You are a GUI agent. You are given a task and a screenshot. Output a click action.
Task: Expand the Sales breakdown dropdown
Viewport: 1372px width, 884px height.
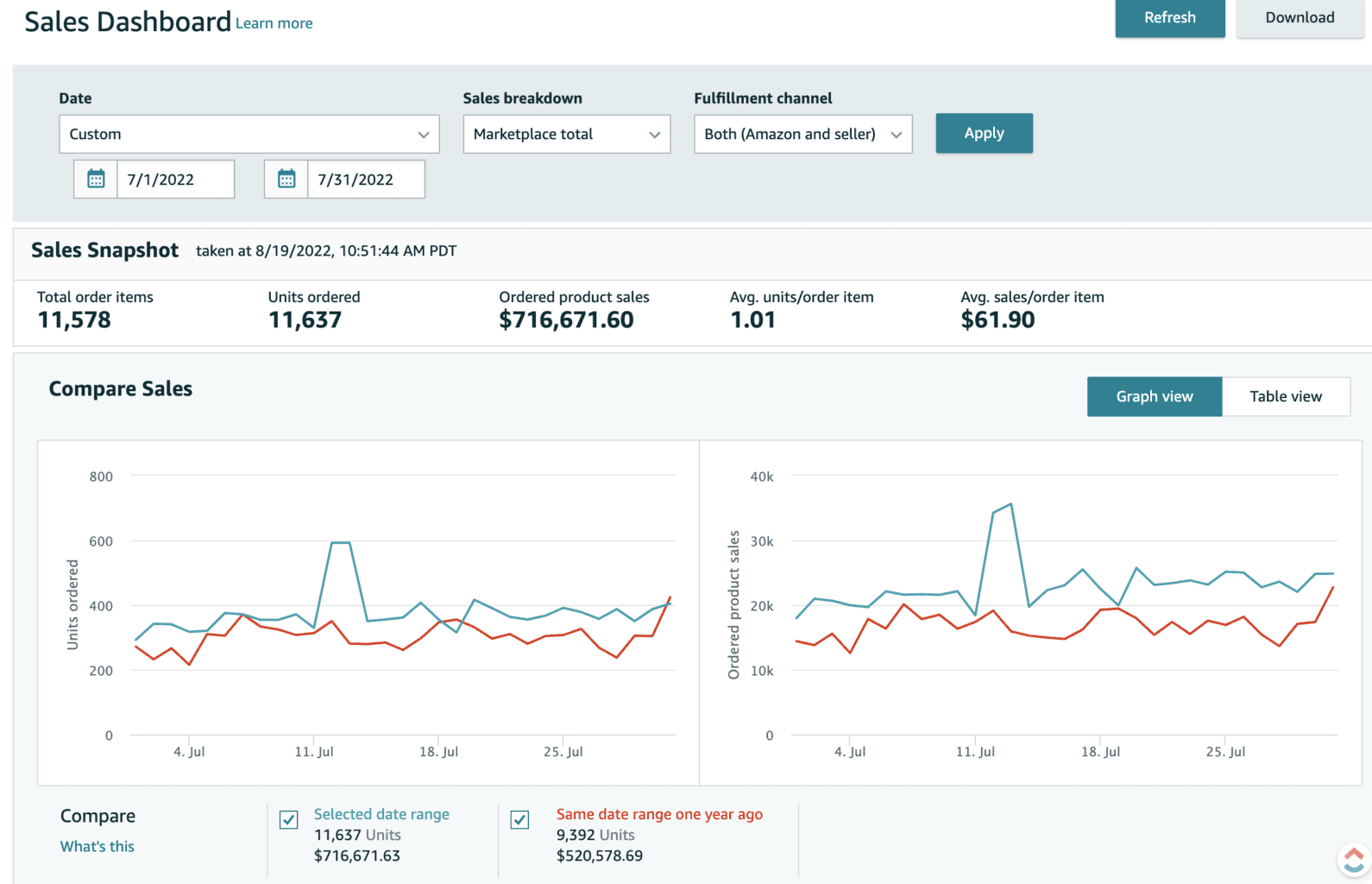(x=566, y=135)
